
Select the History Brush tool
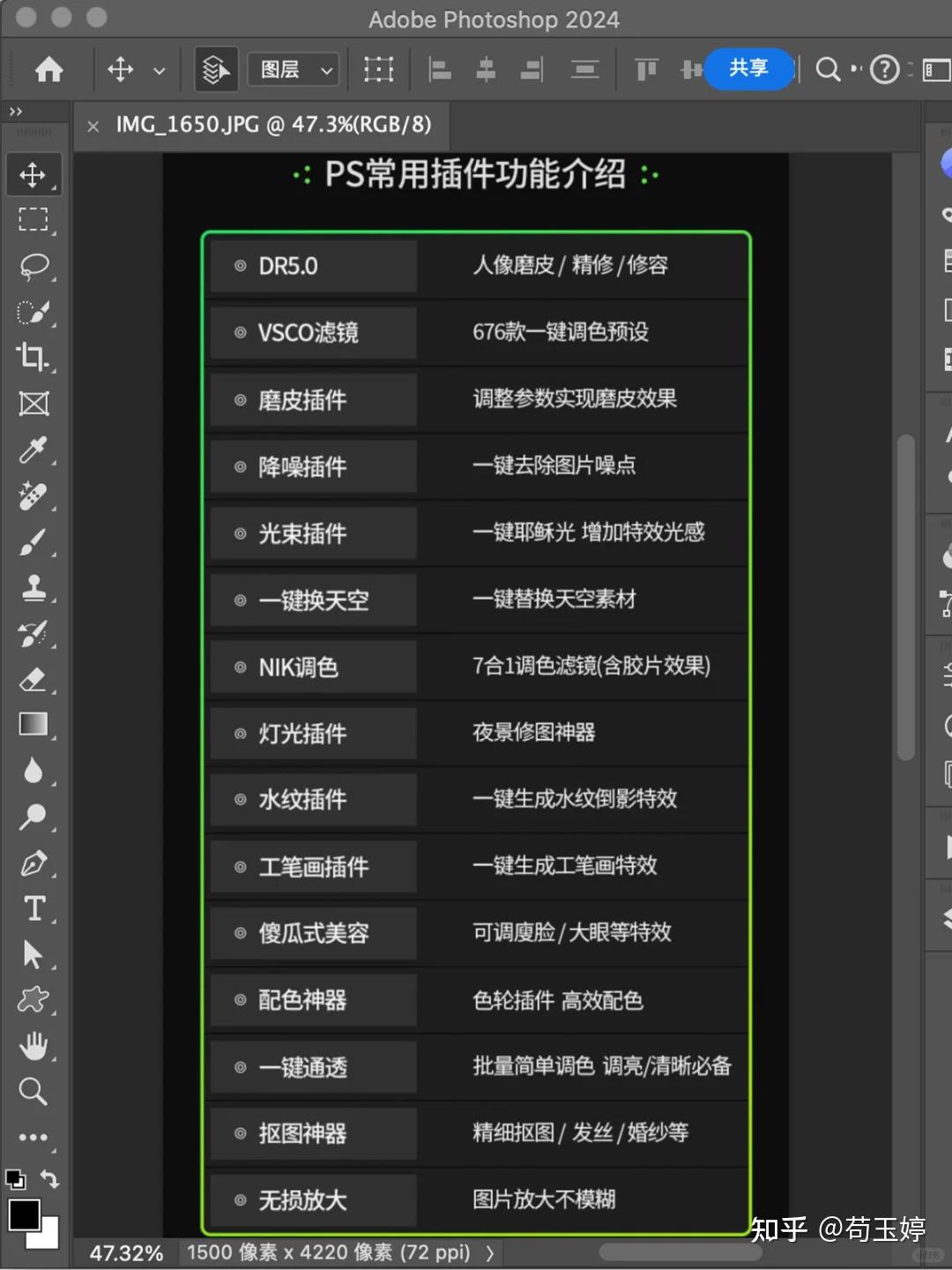click(x=33, y=633)
